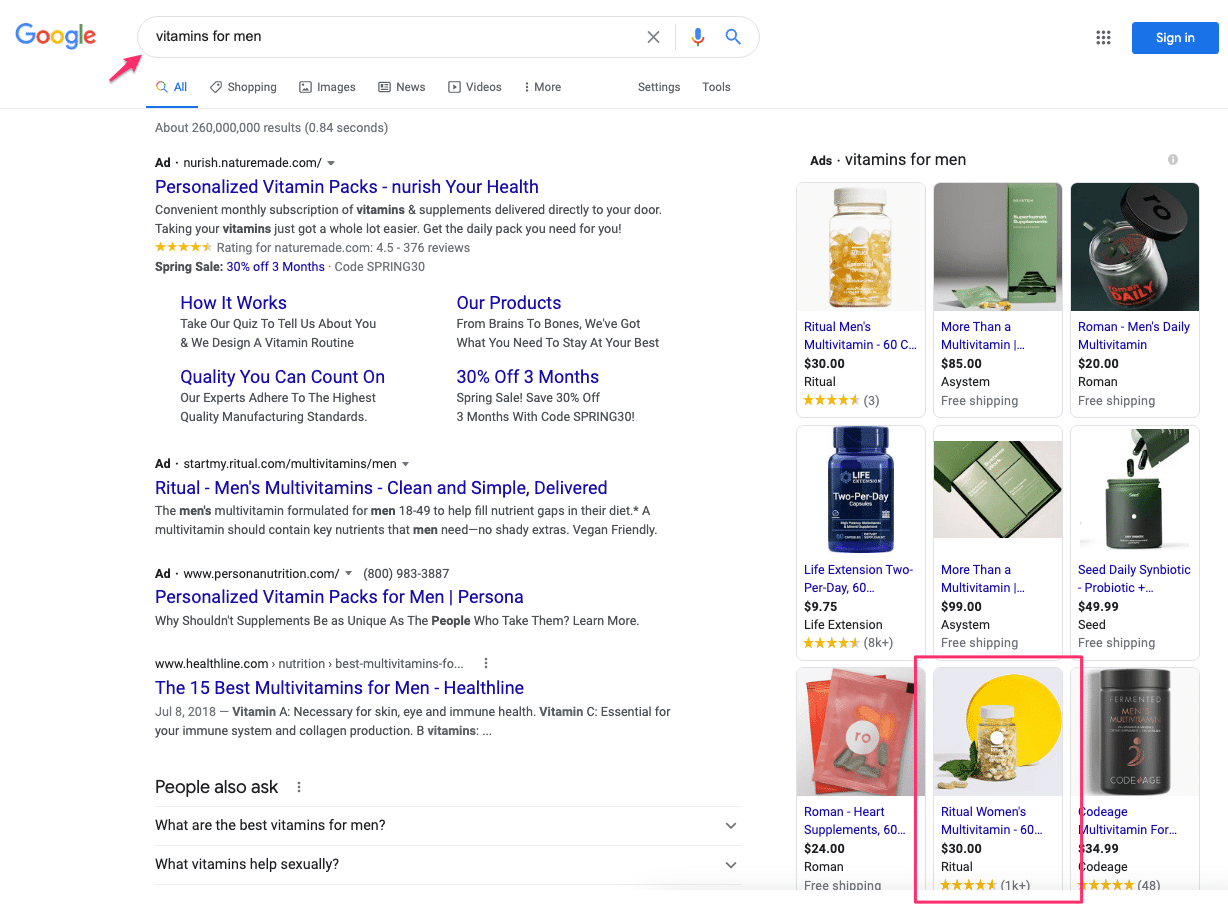Open the Videos tab
Viewport: 1228px width, 904px height.
[475, 87]
